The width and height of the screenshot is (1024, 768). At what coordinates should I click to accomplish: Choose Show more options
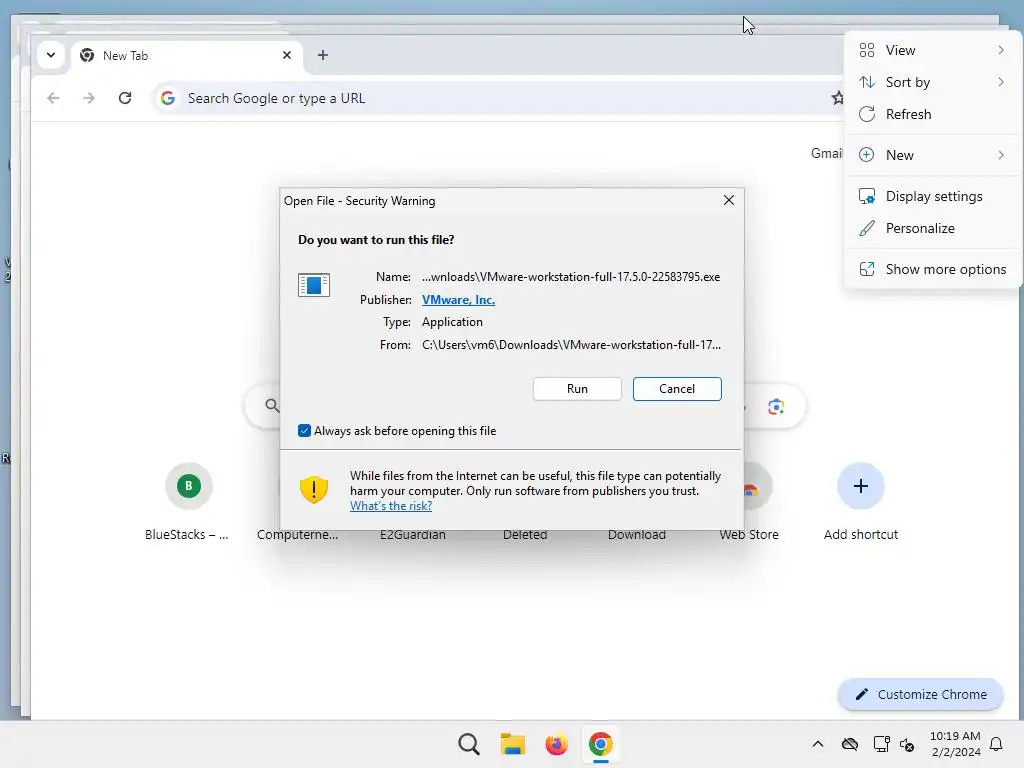coord(932,270)
